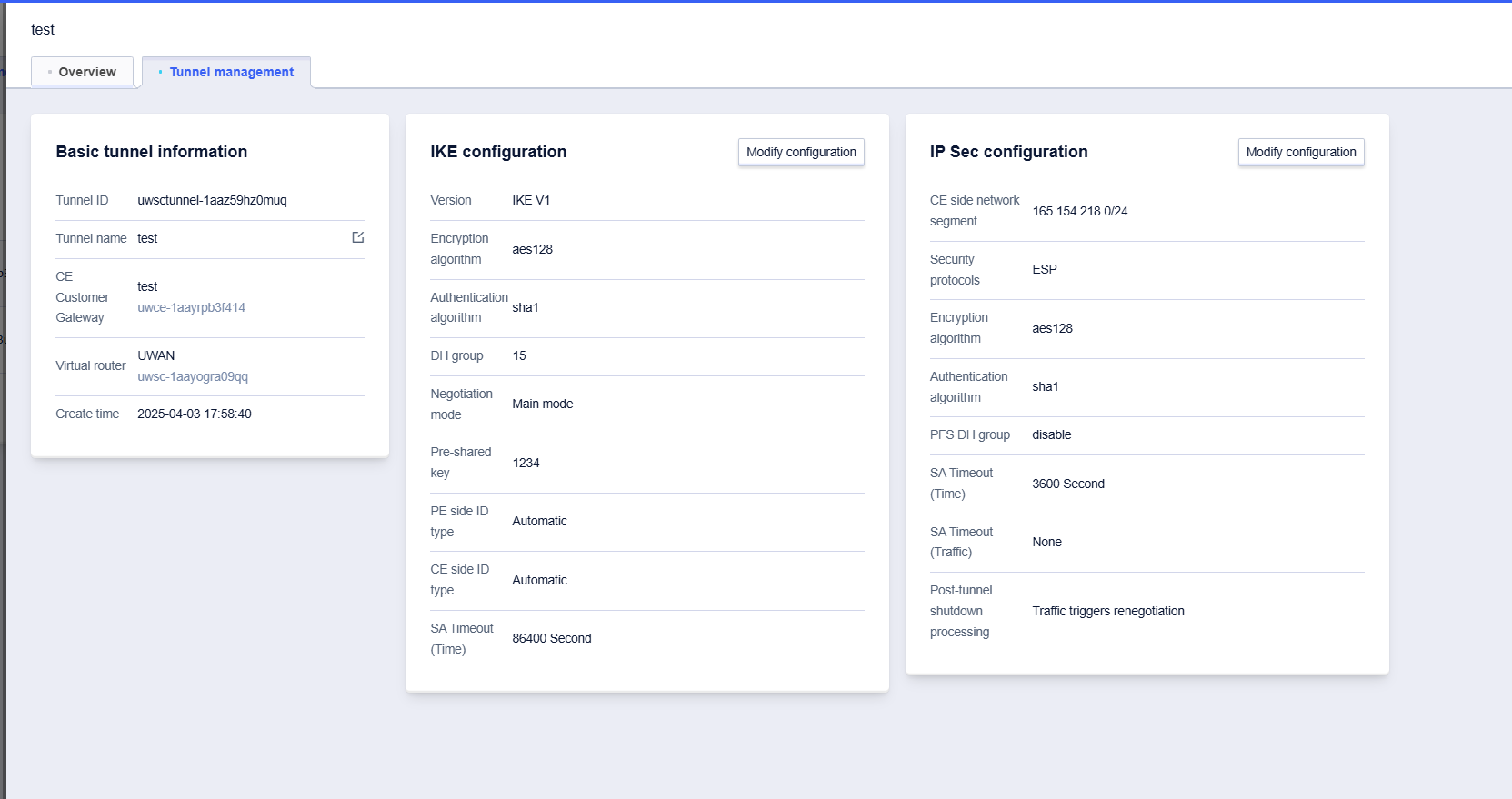Open the uwce-1aayrpb3f414 customer gateway link
1512x799 pixels.
(x=191, y=307)
